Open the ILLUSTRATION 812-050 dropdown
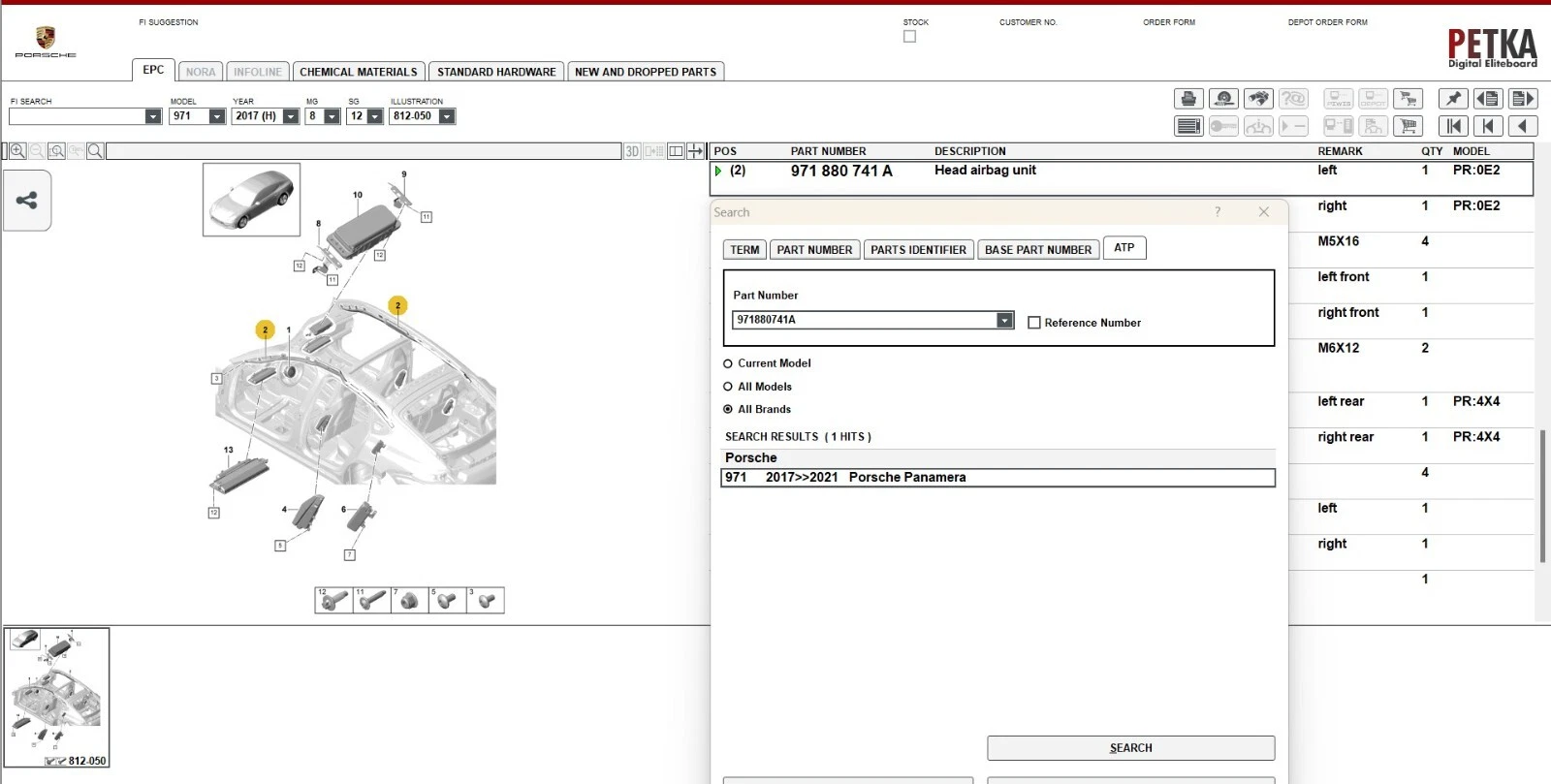The height and width of the screenshot is (784, 1551). 447,116
